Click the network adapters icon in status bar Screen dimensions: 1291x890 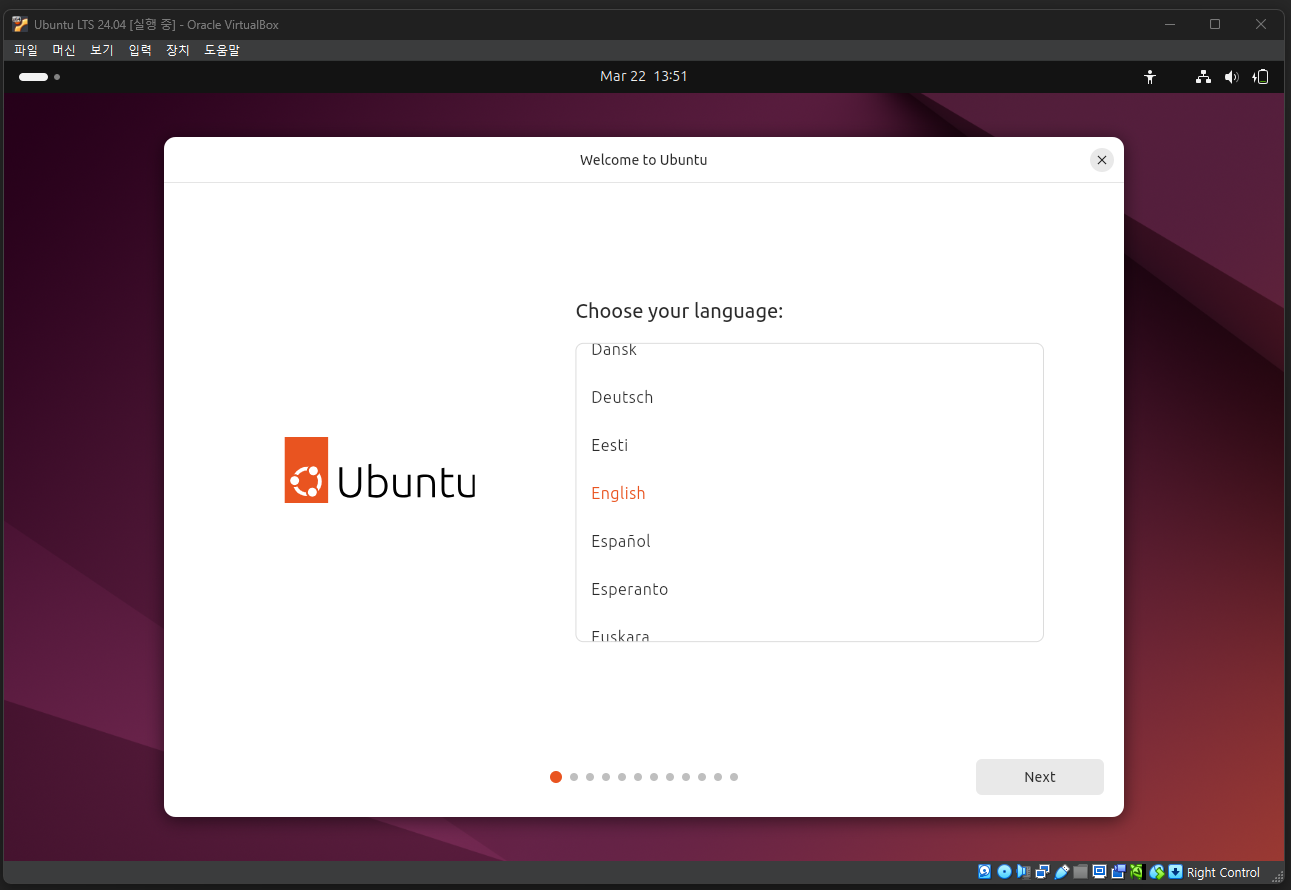1042,872
